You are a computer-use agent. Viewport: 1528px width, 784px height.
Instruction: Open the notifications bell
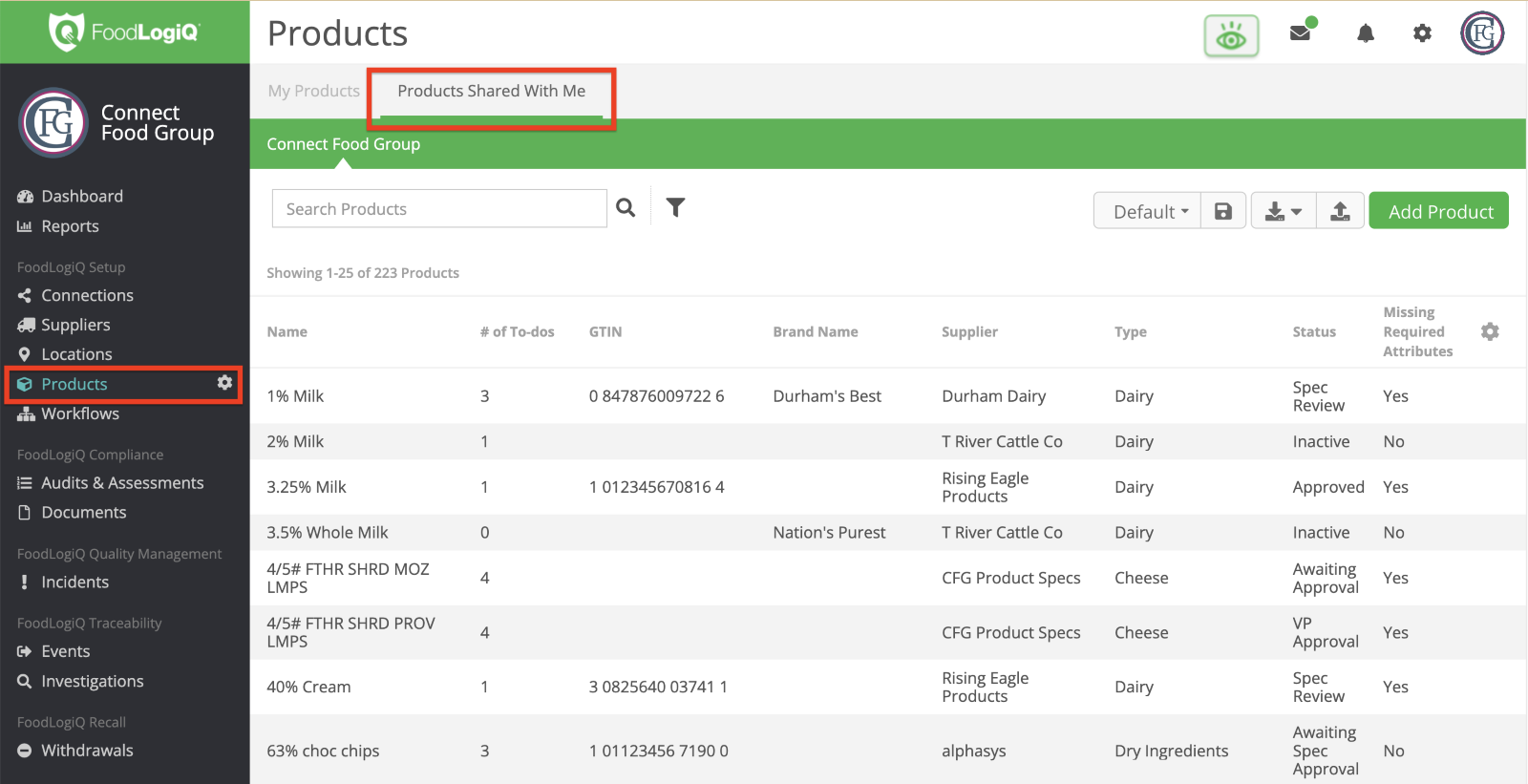1366,33
